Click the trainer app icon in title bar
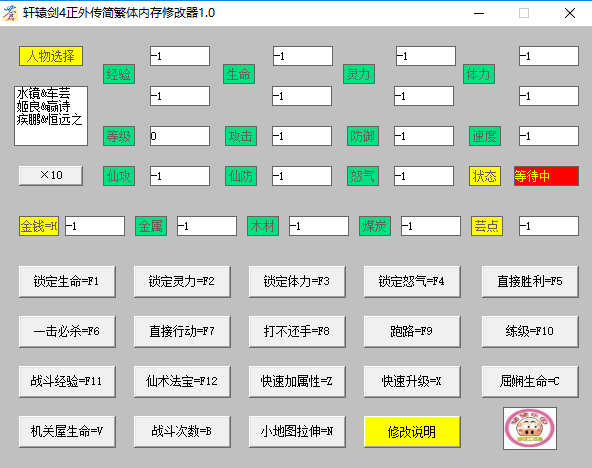This screenshot has height=468, width=592. (x=10, y=13)
